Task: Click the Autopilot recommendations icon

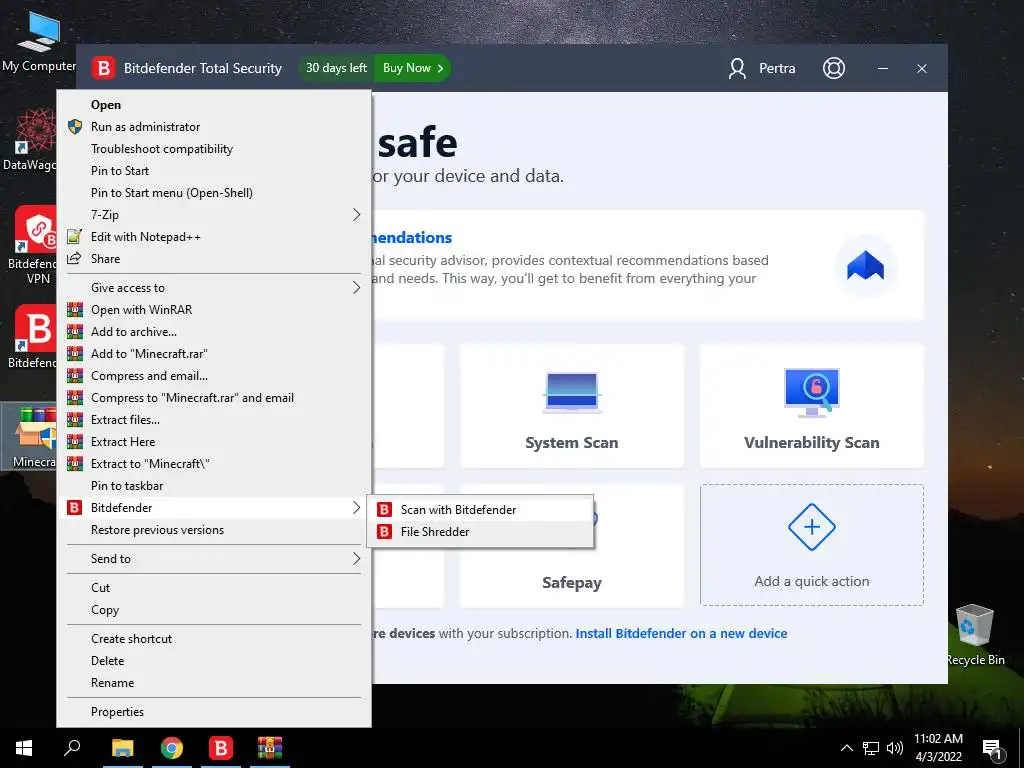Action: tap(865, 266)
